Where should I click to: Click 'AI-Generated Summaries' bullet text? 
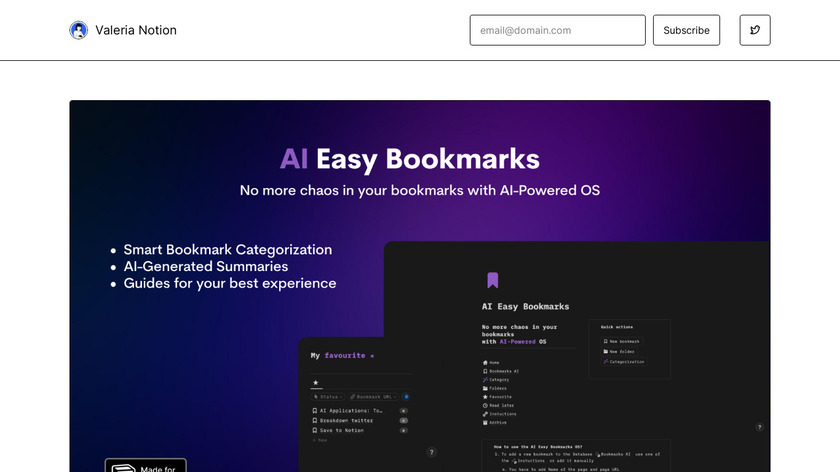[x=206, y=266]
